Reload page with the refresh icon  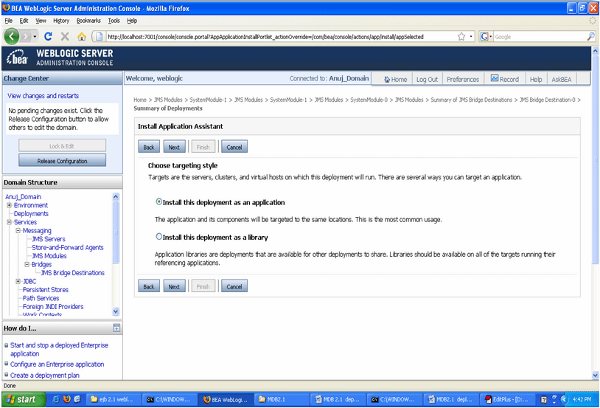coord(48,37)
